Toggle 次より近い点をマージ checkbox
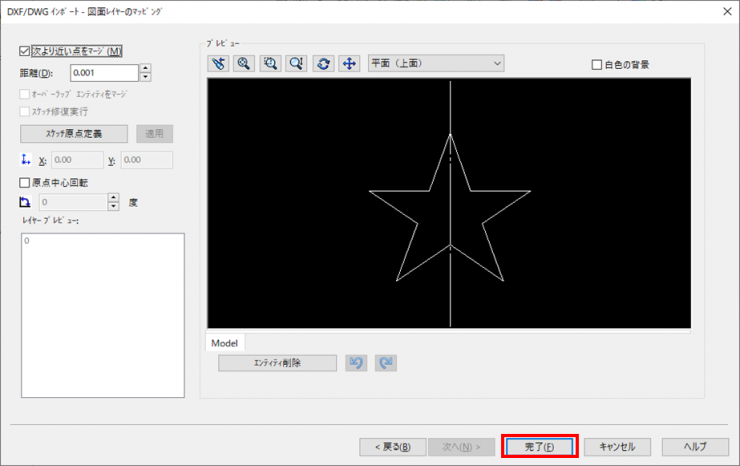This screenshot has height=466, width=740. point(24,51)
